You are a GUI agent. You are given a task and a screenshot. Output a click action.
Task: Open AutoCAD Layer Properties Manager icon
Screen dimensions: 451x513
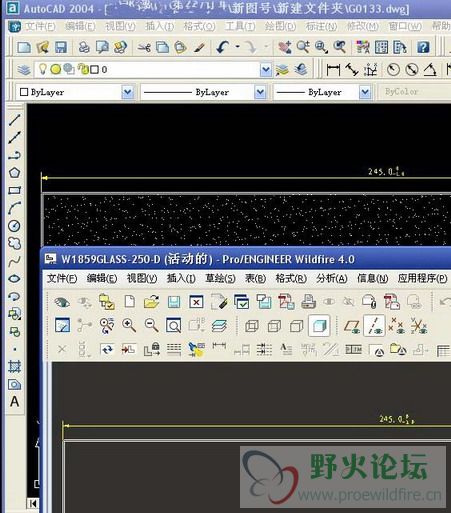[x=24, y=70]
